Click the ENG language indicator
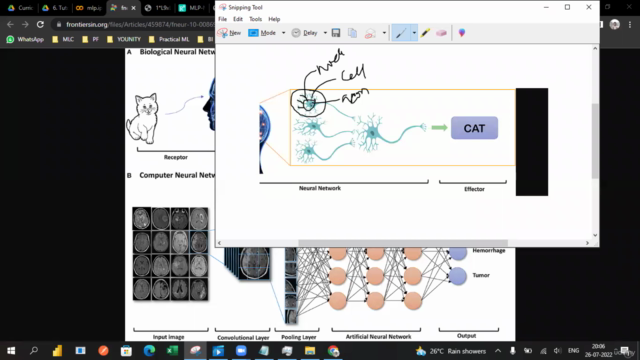Viewport: 640px width, 360px height. [x=573, y=351]
